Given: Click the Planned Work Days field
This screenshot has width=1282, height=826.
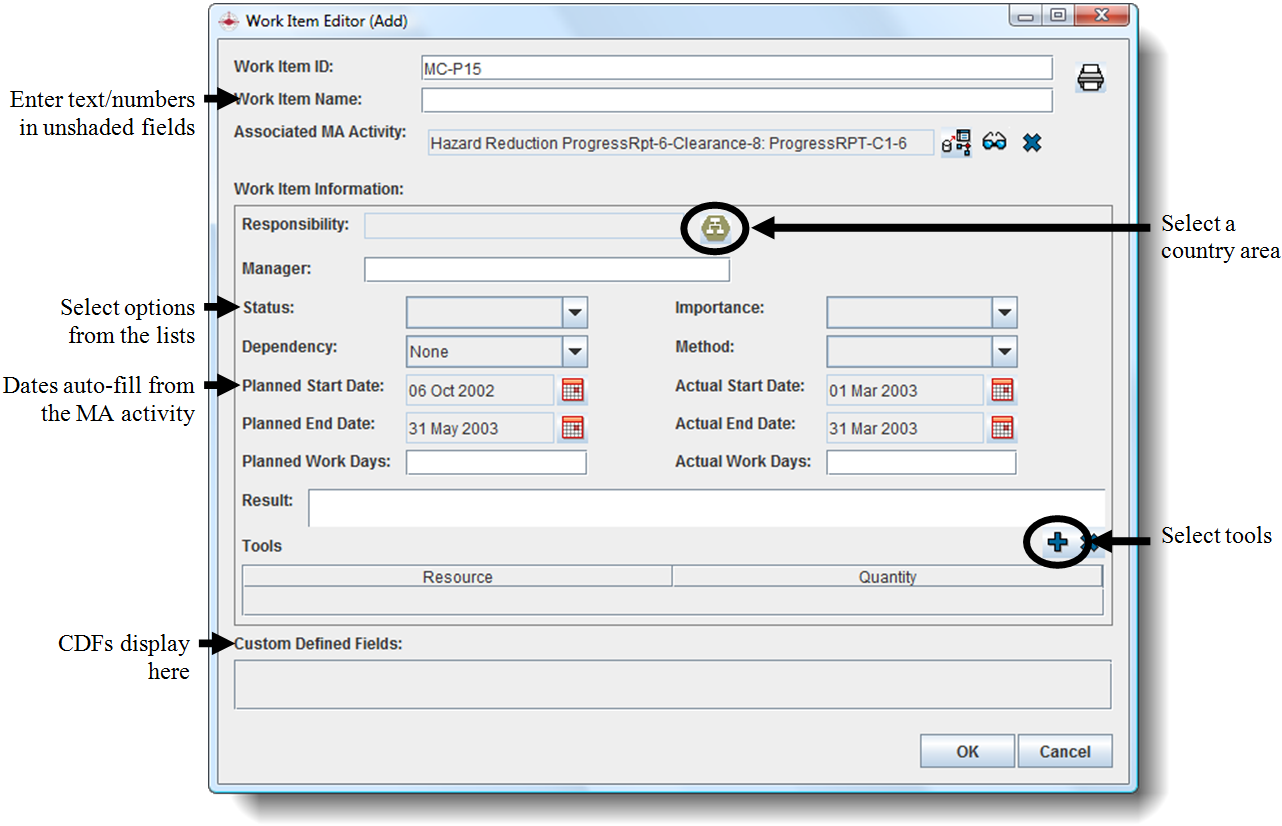Looking at the screenshot, I should [x=496, y=462].
